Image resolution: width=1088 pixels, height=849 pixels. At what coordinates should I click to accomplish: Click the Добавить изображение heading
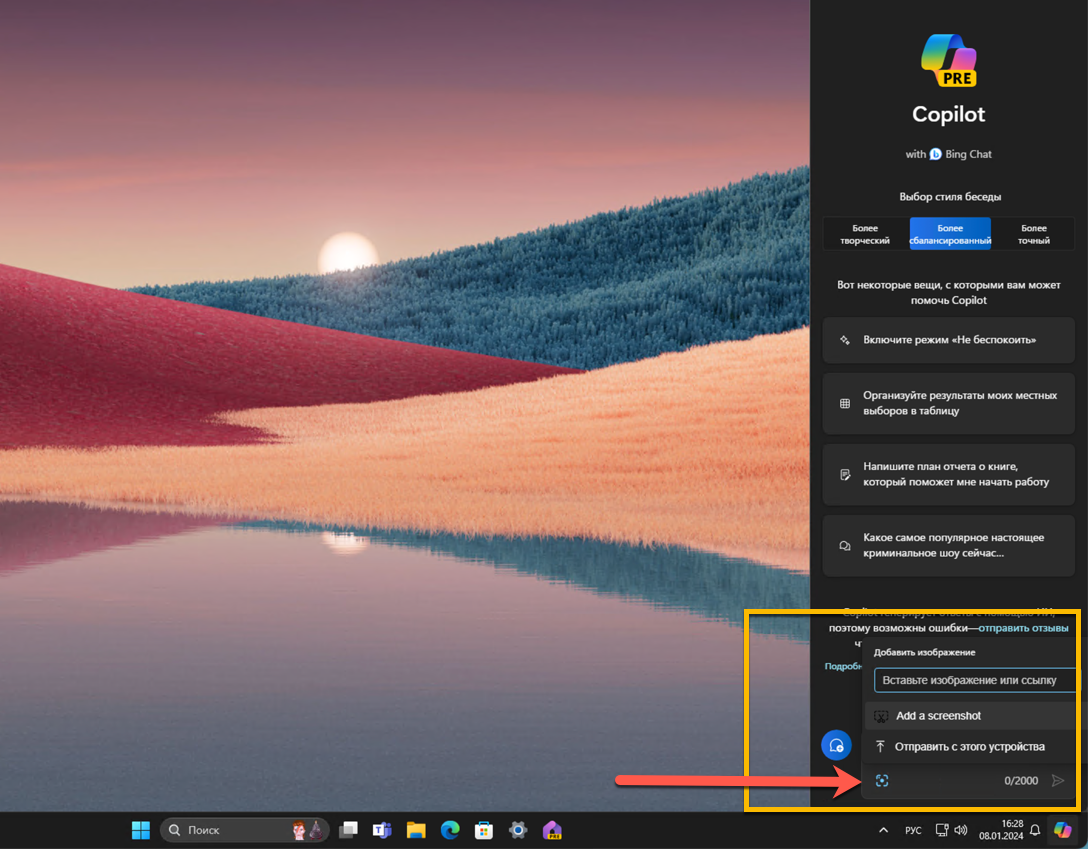[x=924, y=652]
